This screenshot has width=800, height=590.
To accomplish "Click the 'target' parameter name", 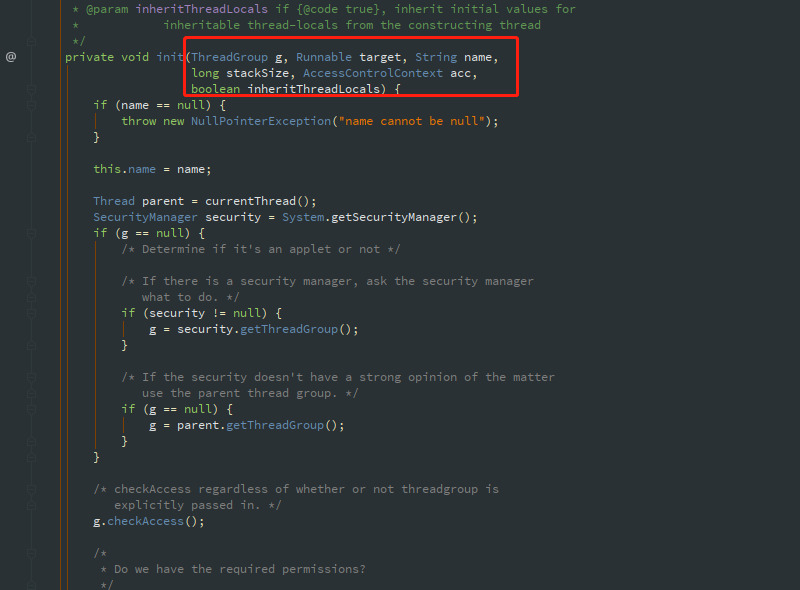I will tap(380, 57).
